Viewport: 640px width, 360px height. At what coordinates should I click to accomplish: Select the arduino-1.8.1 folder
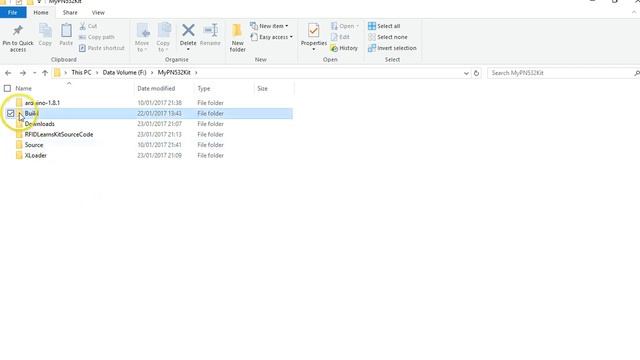click(x=42, y=103)
